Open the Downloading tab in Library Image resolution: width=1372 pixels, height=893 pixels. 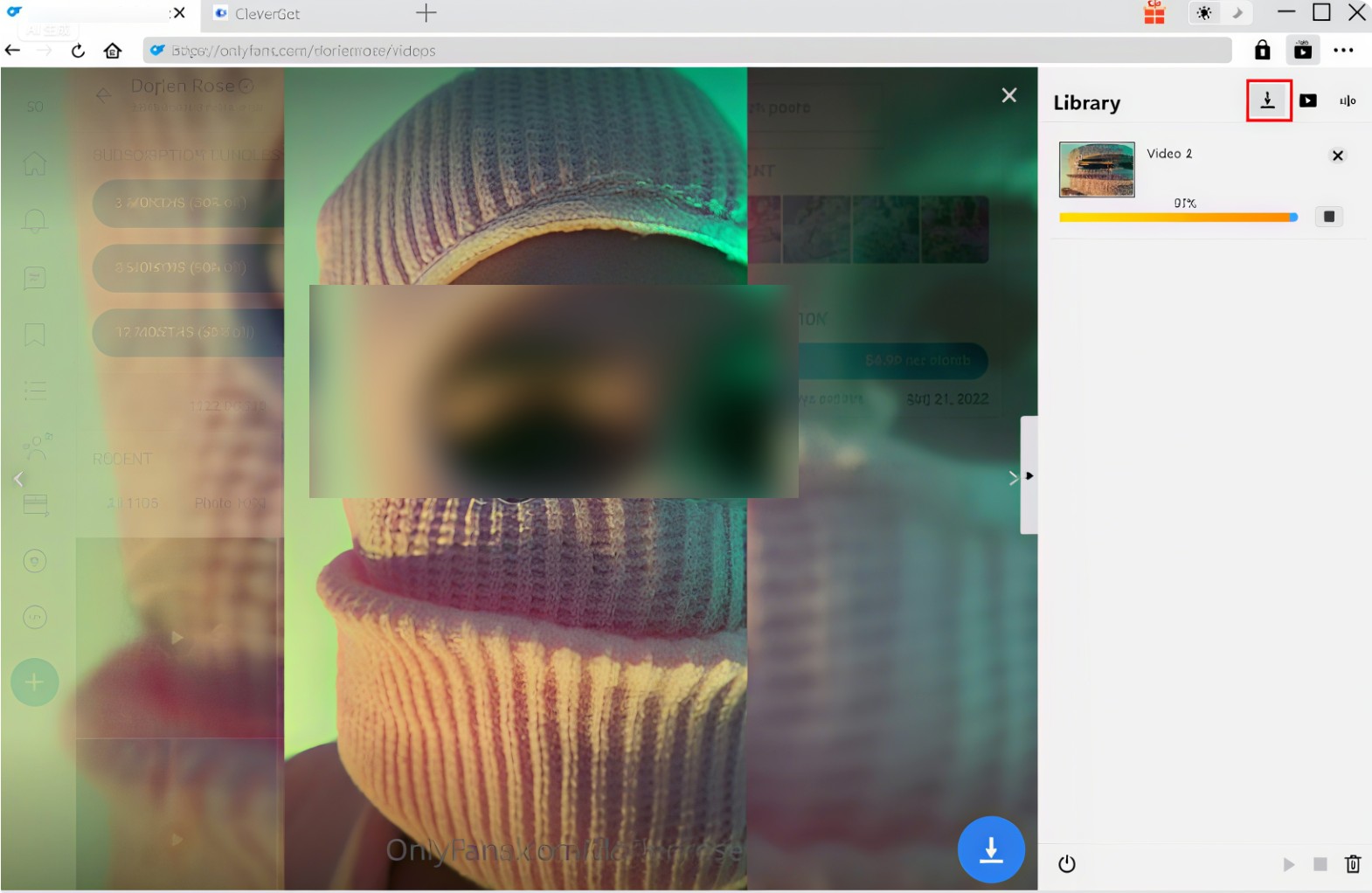click(x=1268, y=100)
